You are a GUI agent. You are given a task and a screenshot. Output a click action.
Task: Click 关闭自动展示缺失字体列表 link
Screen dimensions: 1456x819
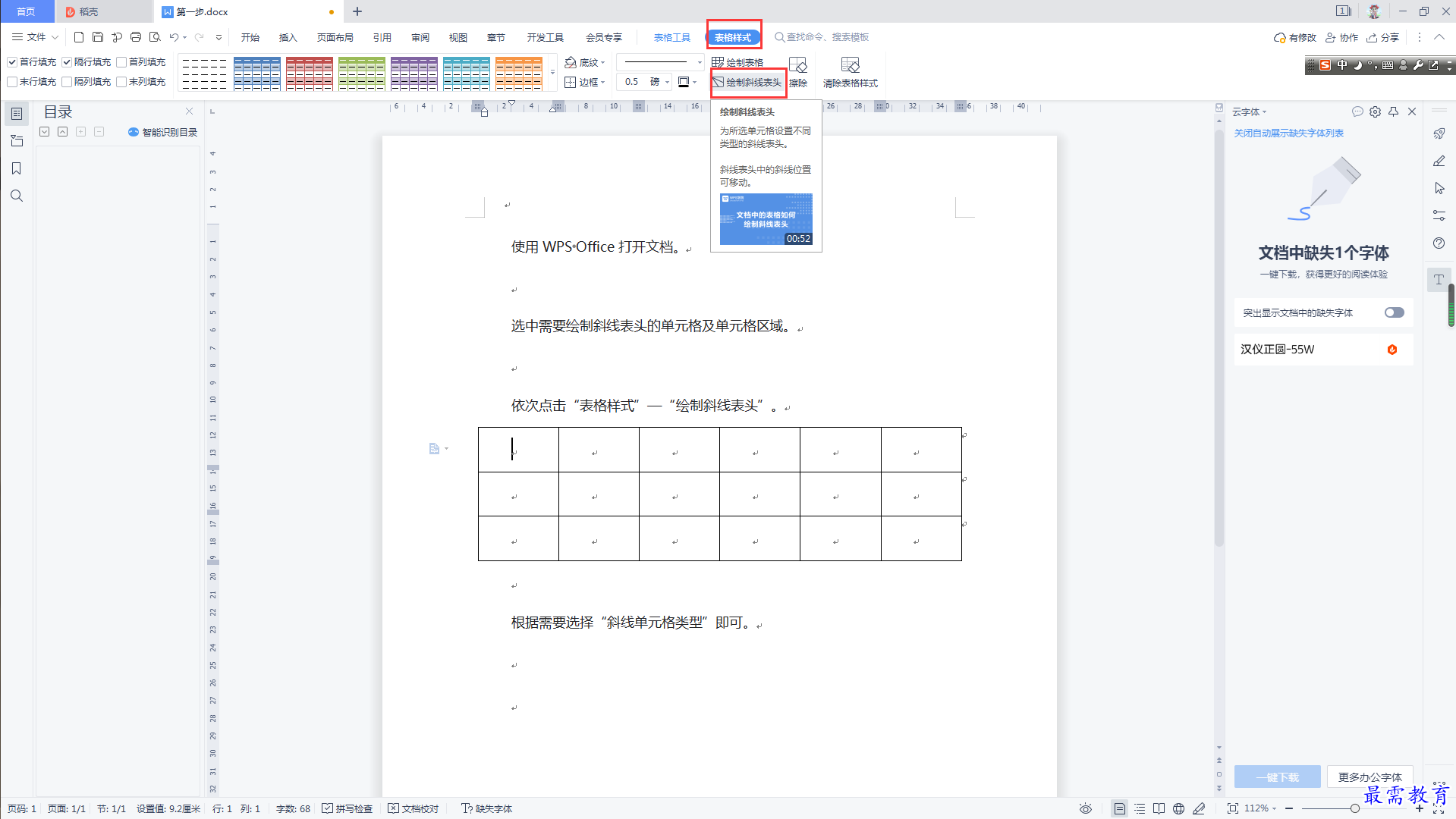[x=1288, y=133]
